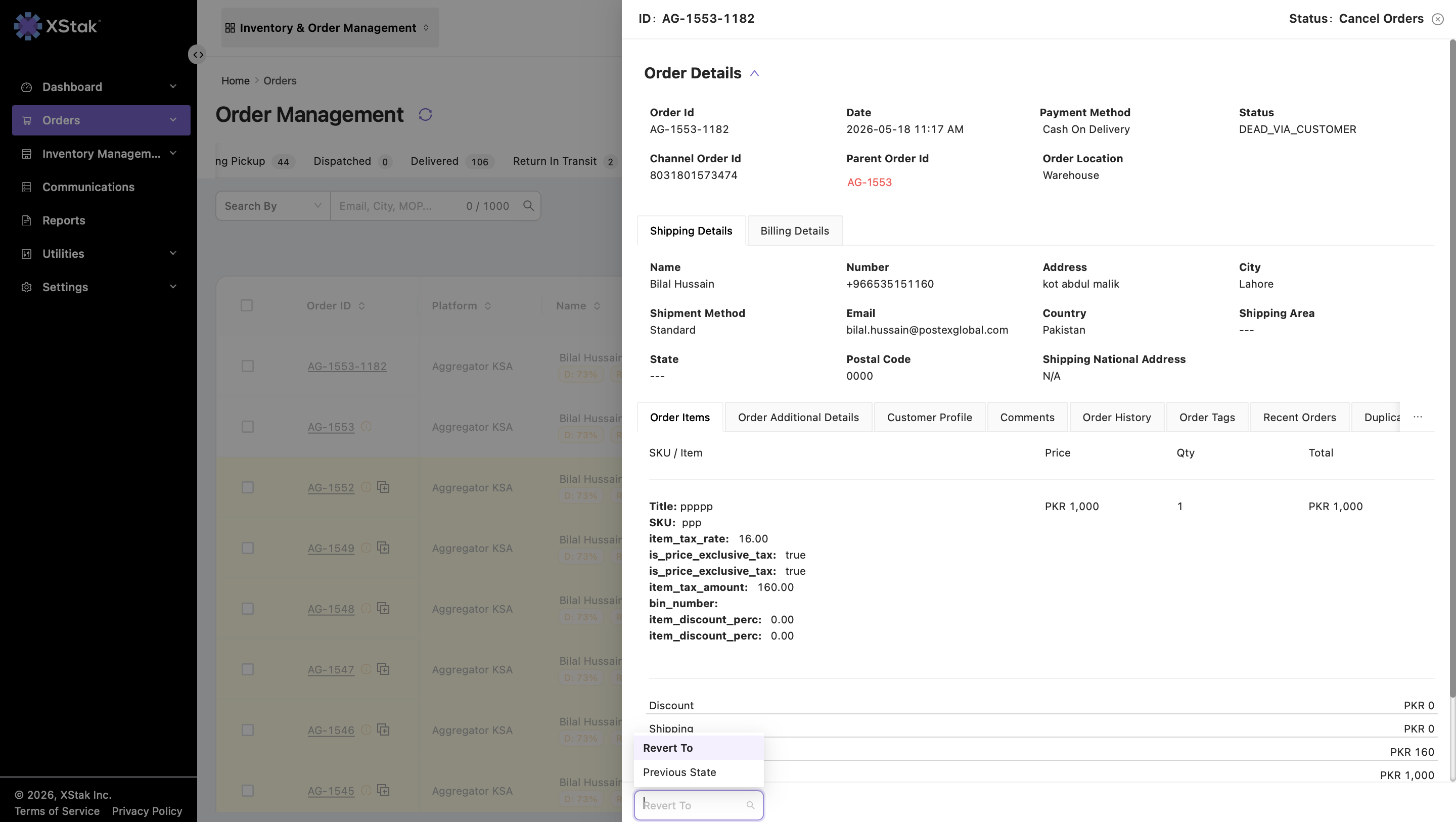
Task: Filter by the Delivered status tab
Action: pos(452,161)
